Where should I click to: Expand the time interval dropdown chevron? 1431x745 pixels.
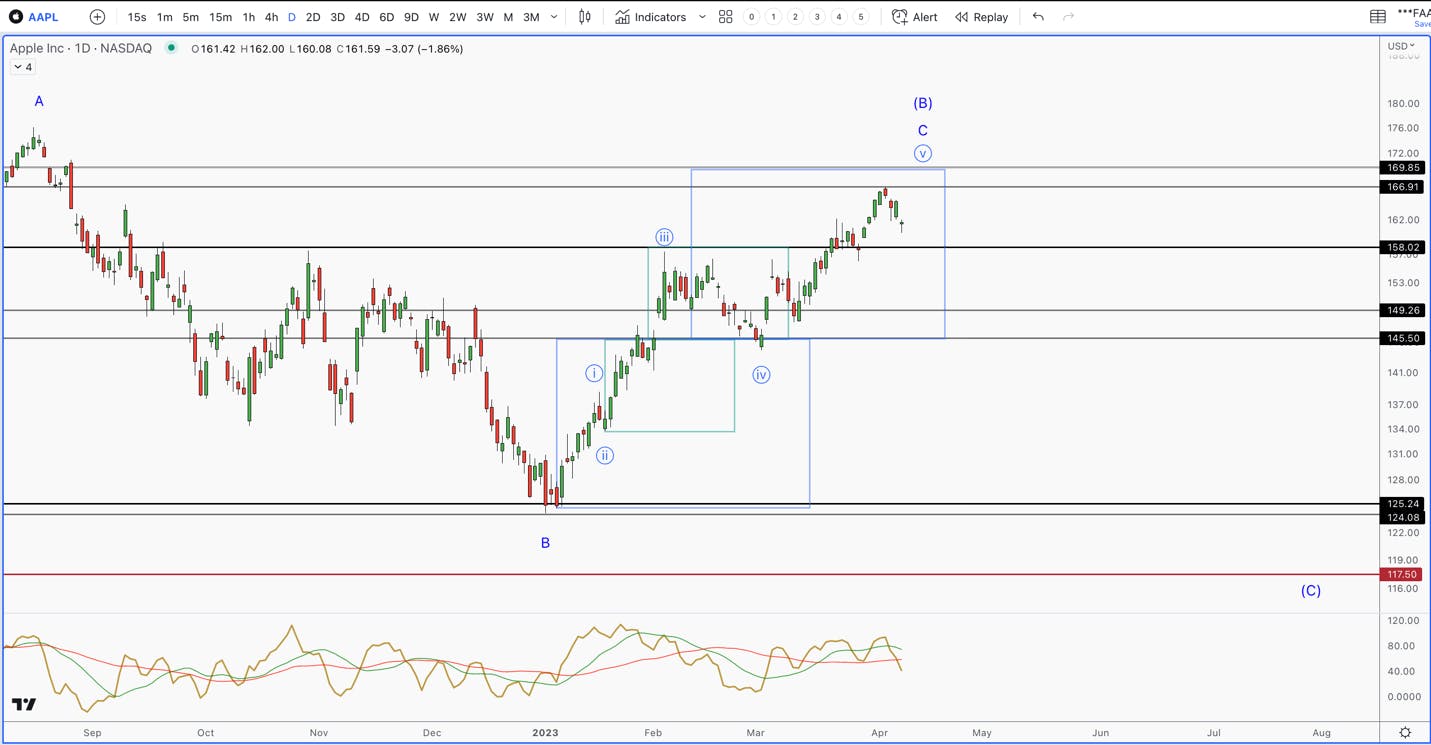coord(554,17)
